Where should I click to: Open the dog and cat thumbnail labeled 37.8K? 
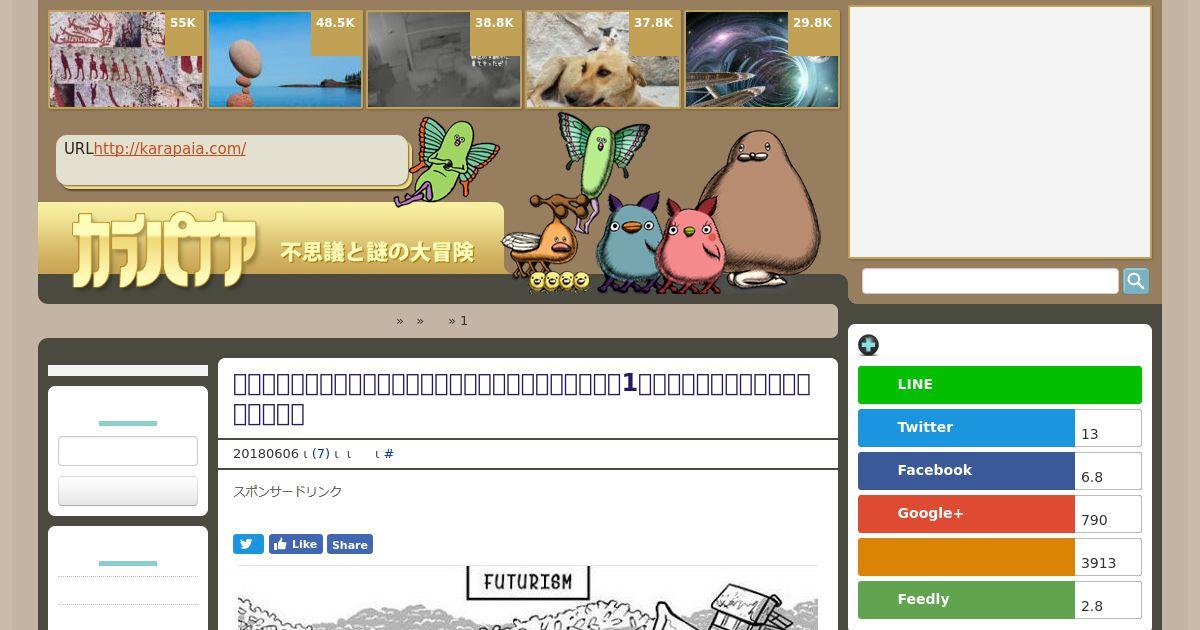[x=603, y=59]
